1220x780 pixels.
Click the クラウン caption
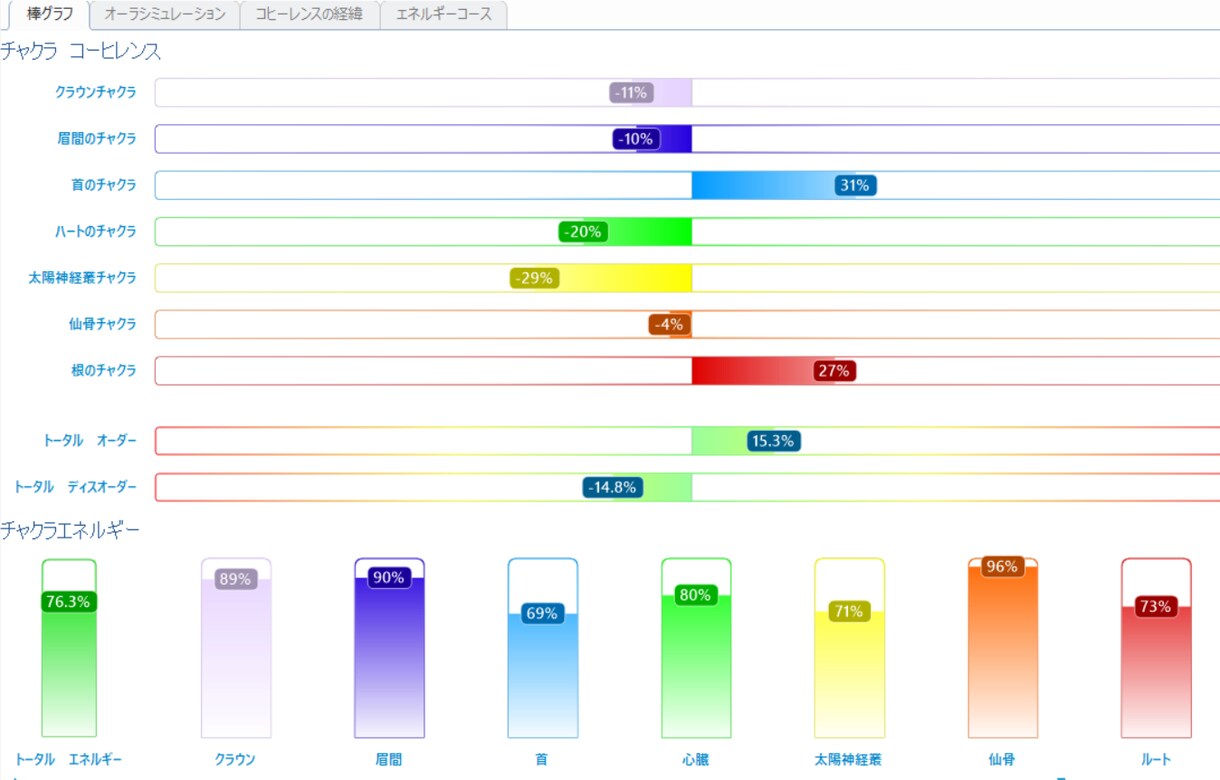pyautogui.click(x=235, y=760)
